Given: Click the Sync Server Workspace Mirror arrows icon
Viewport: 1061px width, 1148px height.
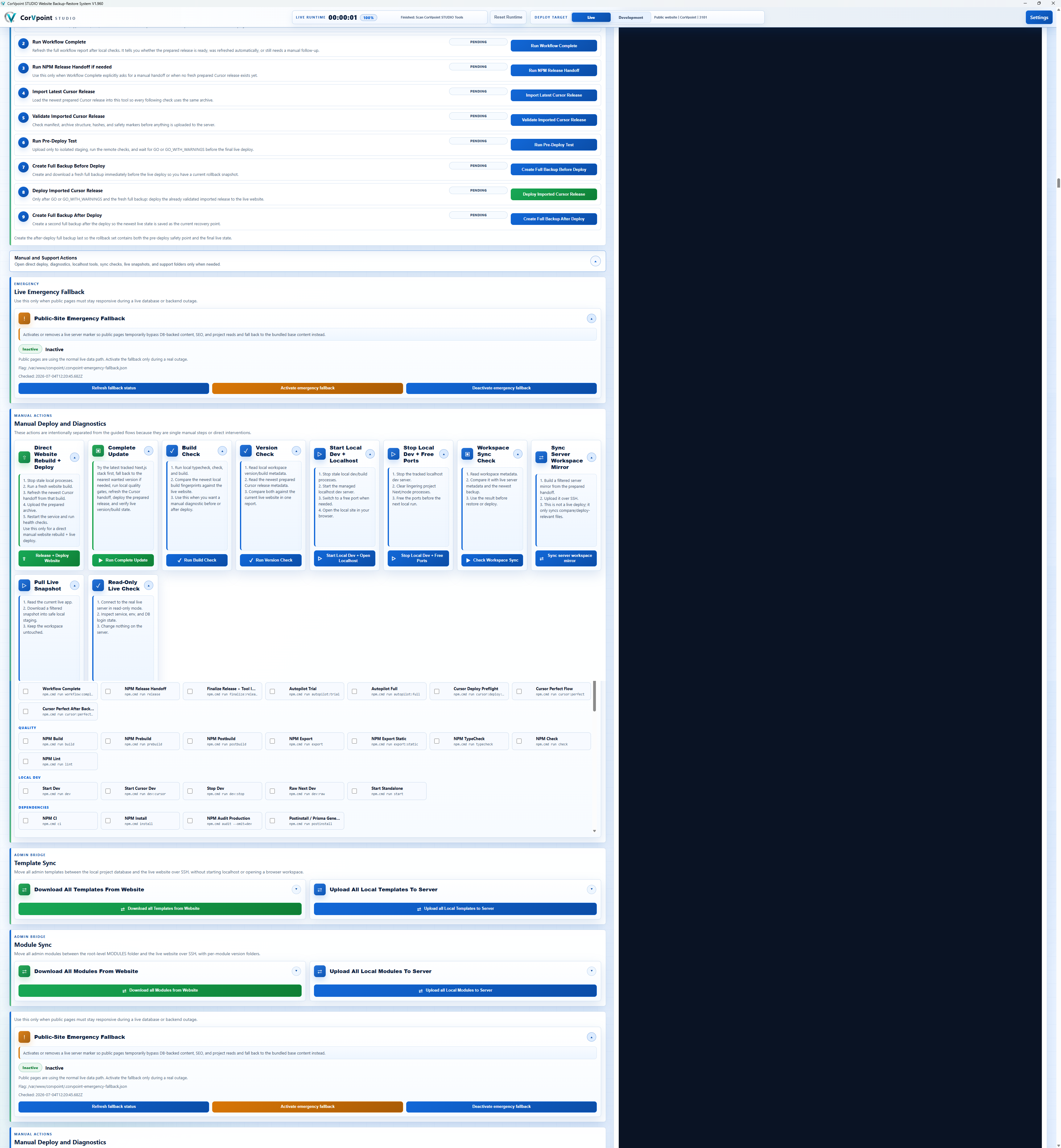Looking at the screenshot, I should (541, 457).
